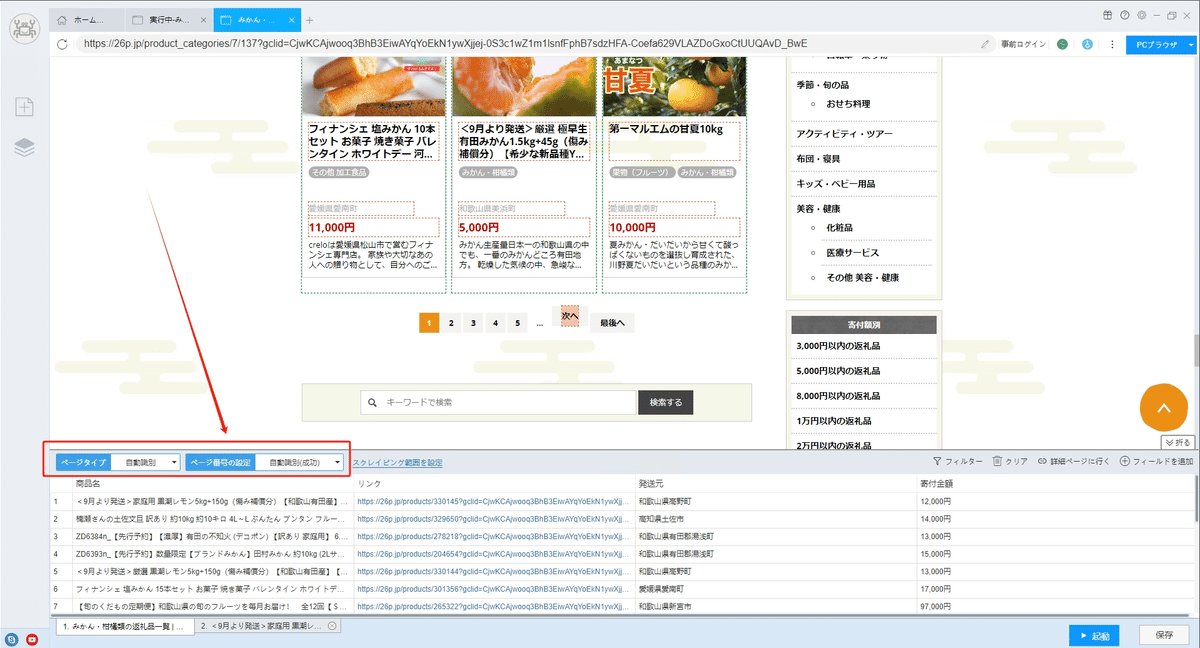Open the ページタイプ 自動識別 dropdown
Screen dimensions: 1200x648
point(146,462)
